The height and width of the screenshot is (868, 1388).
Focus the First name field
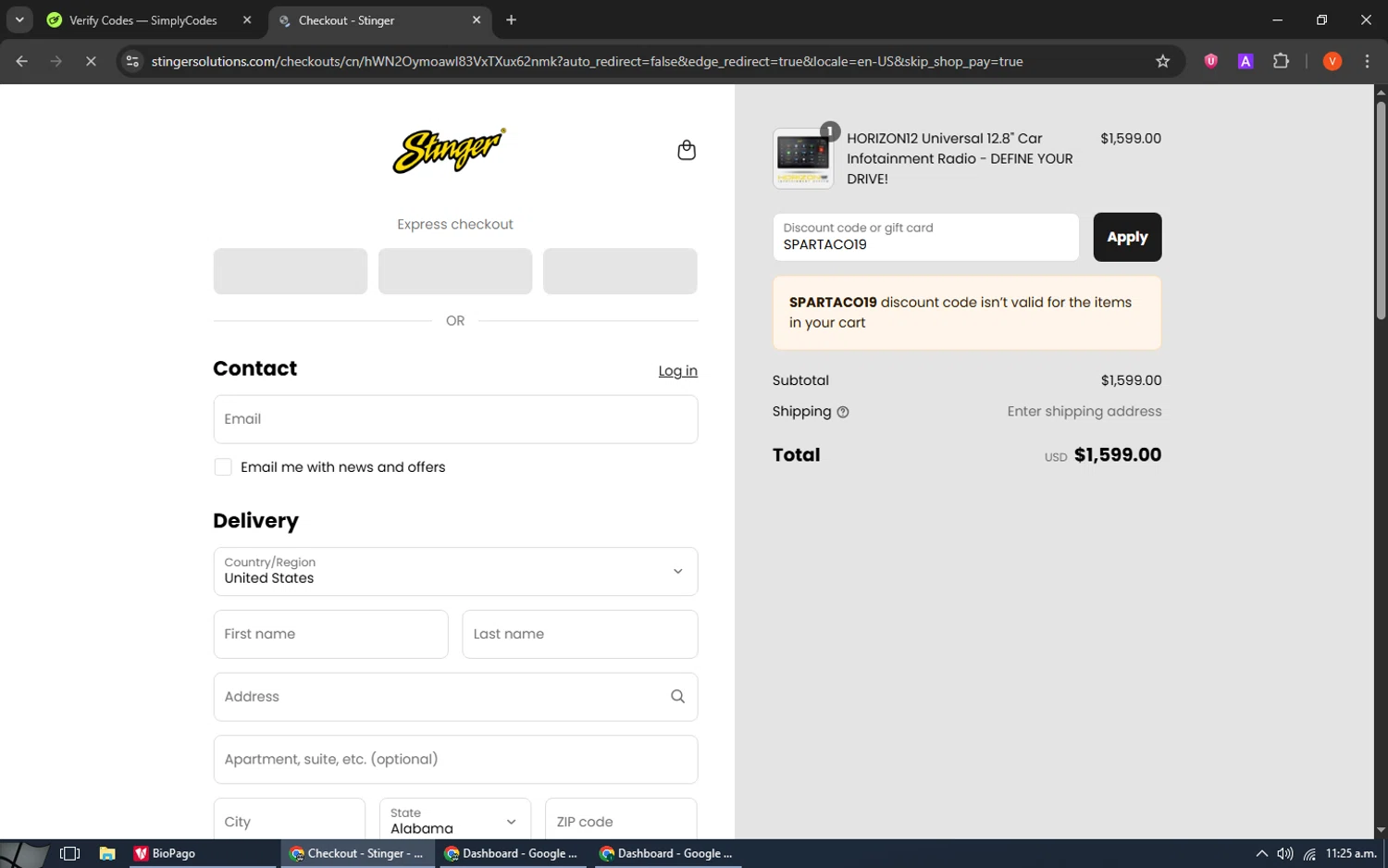click(330, 634)
